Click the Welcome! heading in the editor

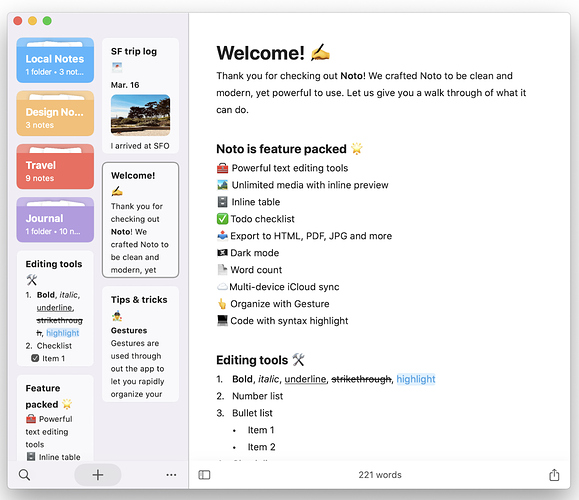[260, 53]
